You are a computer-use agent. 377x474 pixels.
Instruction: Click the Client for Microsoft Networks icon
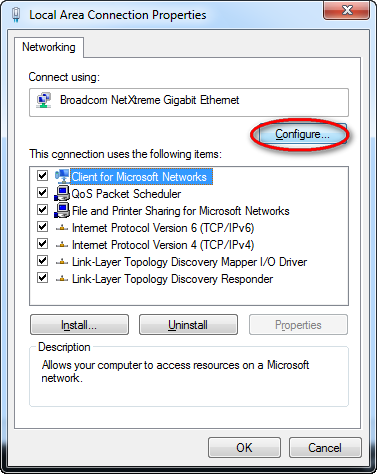point(62,176)
